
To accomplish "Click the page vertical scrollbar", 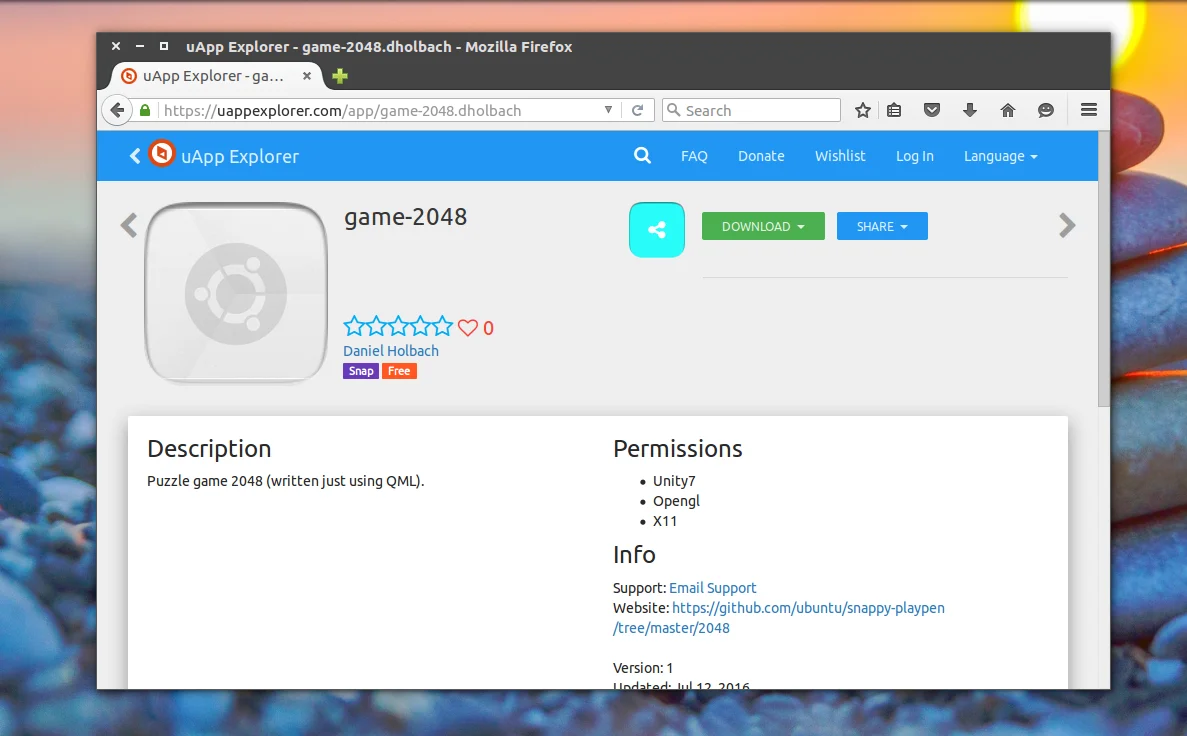I will (1104, 269).
